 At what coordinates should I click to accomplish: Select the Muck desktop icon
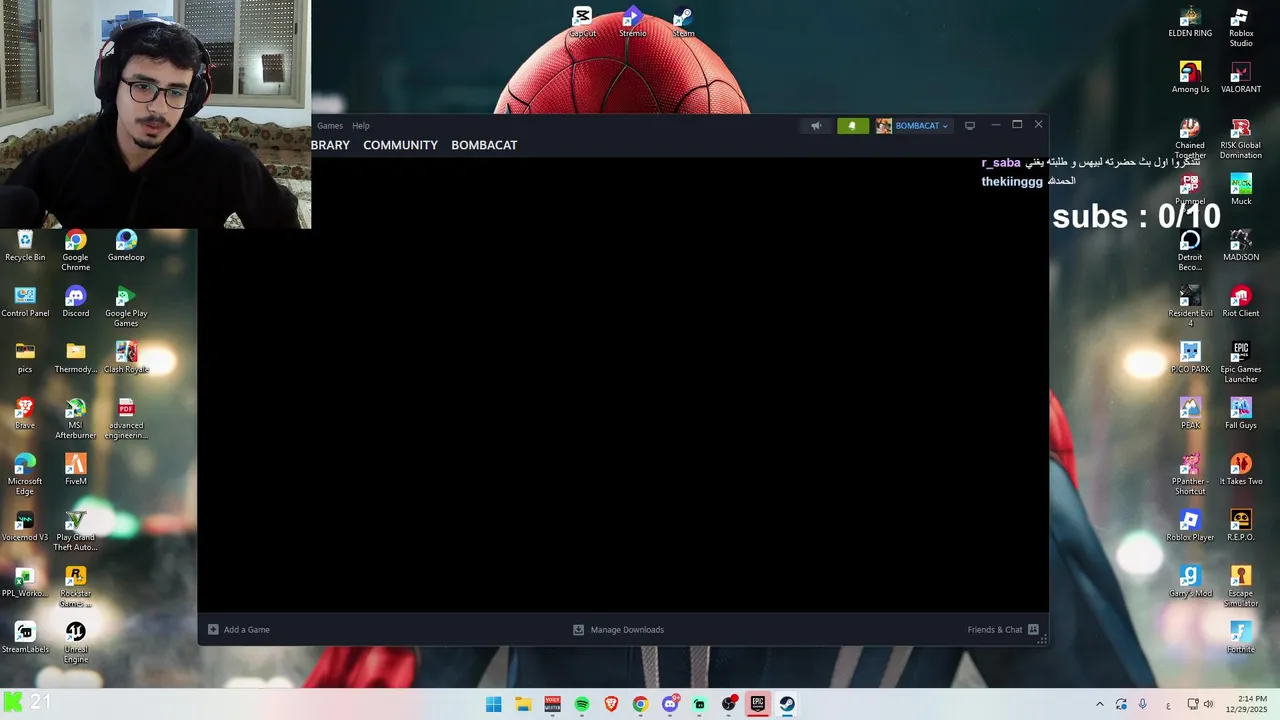coord(1241,190)
